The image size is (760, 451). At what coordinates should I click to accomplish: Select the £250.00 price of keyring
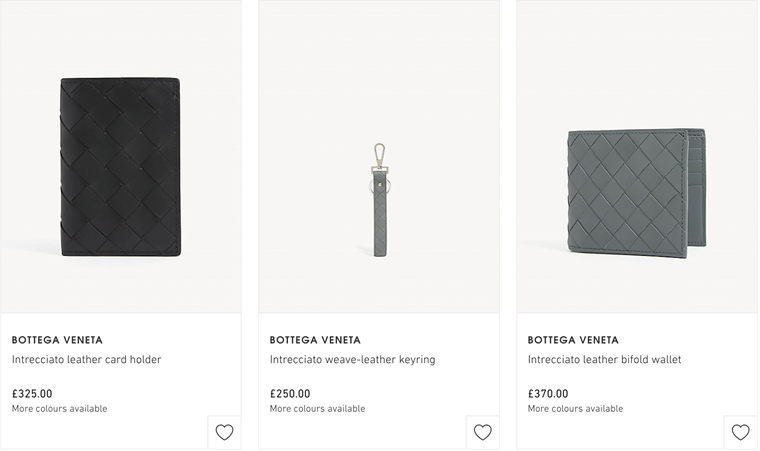(290, 394)
